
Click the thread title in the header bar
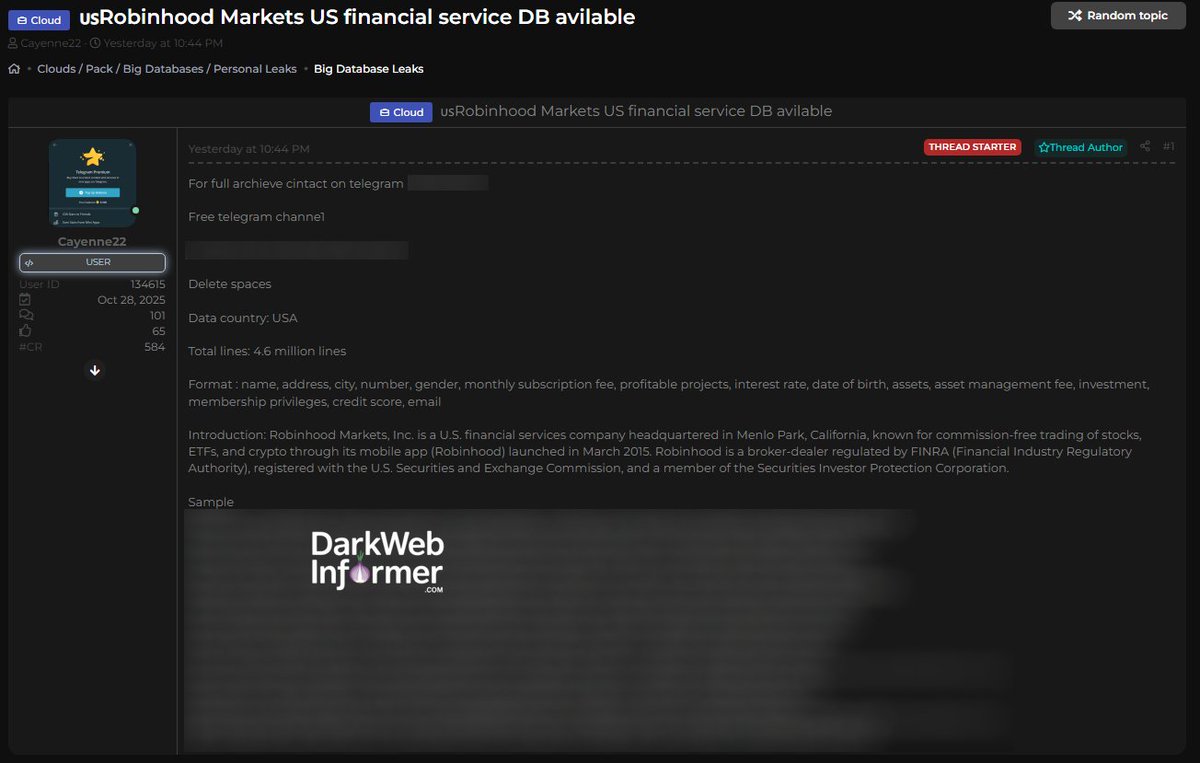[x=636, y=111]
